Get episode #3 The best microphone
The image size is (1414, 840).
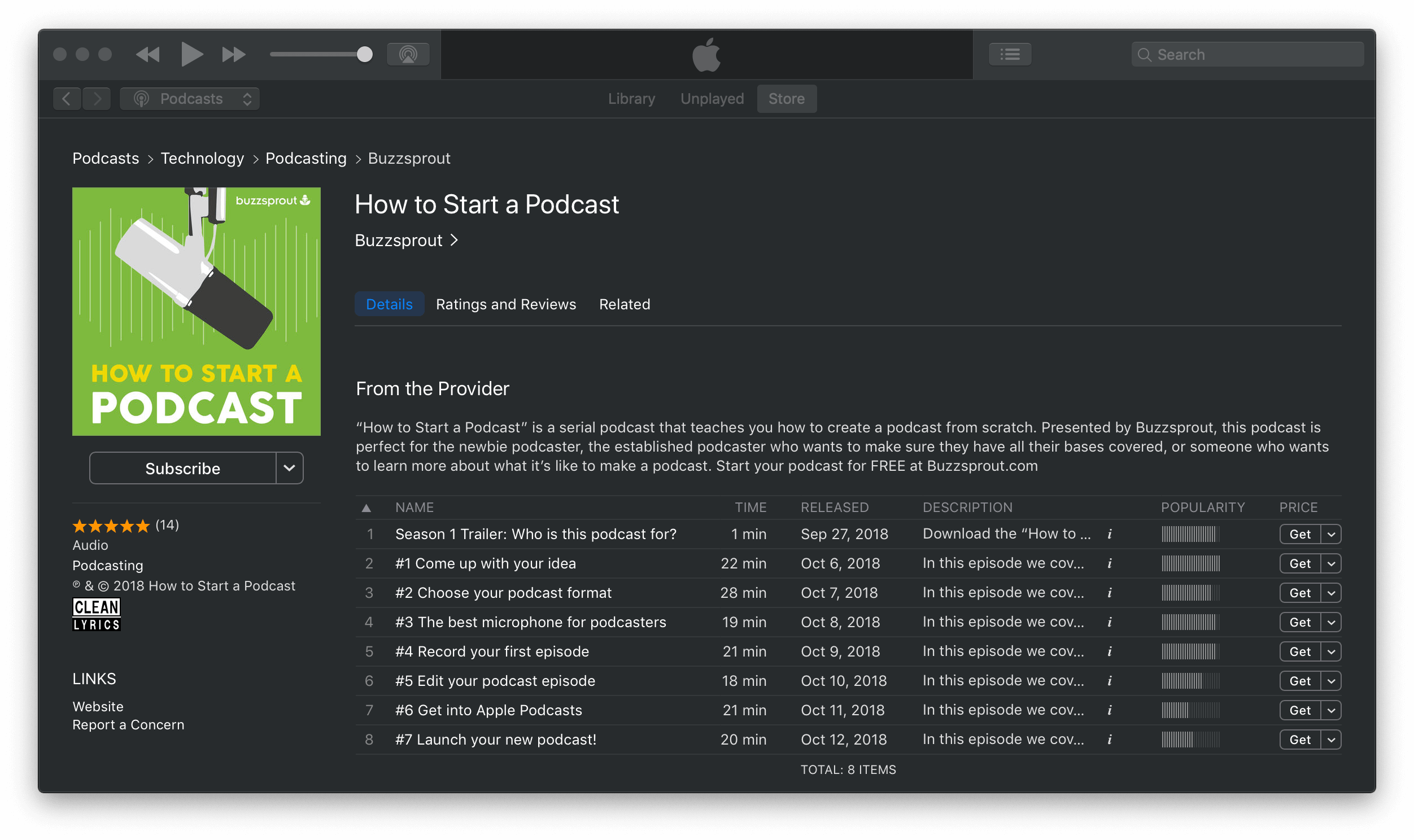(1300, 623)
